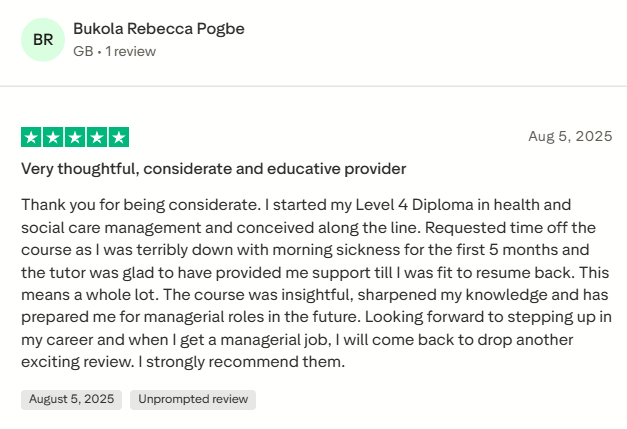Select the fifth green rating star
This screenshot has height=429, width=627.
pos(119,138)
